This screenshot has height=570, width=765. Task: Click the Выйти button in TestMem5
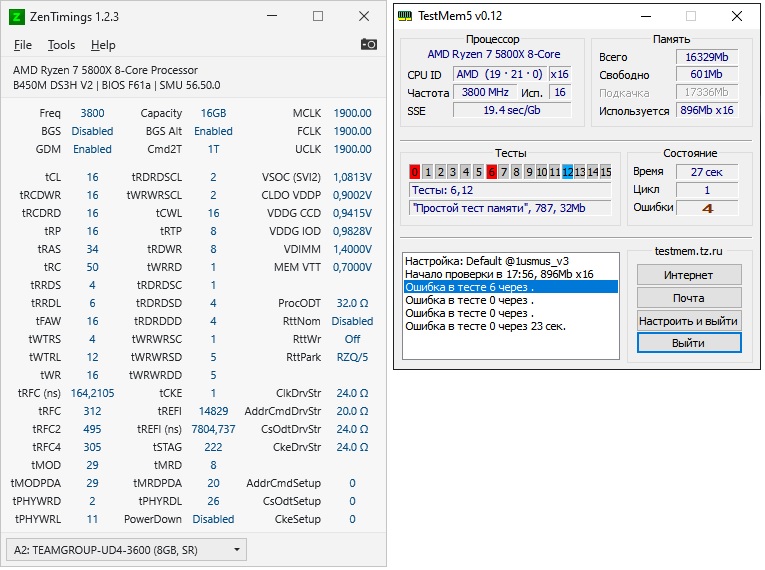coord(689,343)
